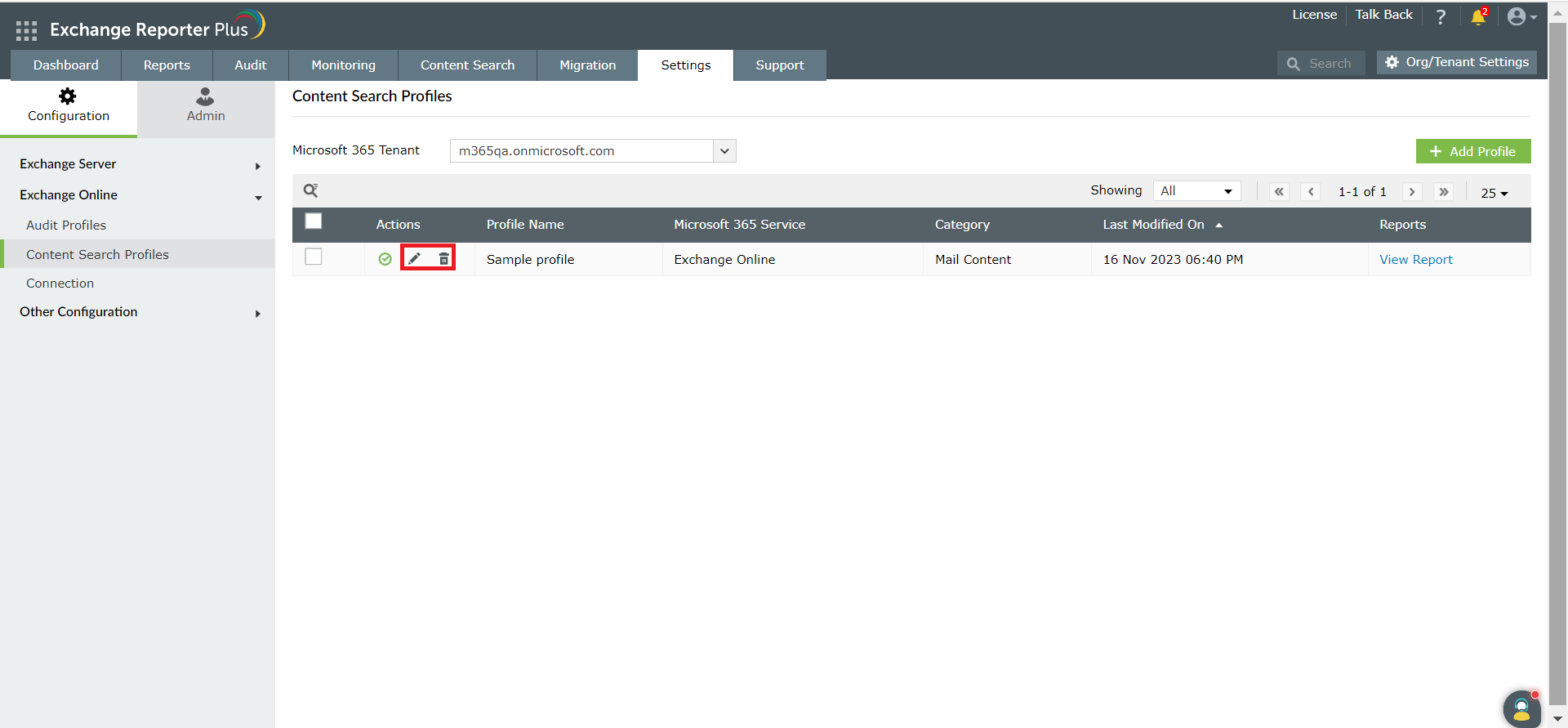1568x728 pixels.
Task: Open the Migration tab
Action: pyautogui.click(x=588, y=65)
